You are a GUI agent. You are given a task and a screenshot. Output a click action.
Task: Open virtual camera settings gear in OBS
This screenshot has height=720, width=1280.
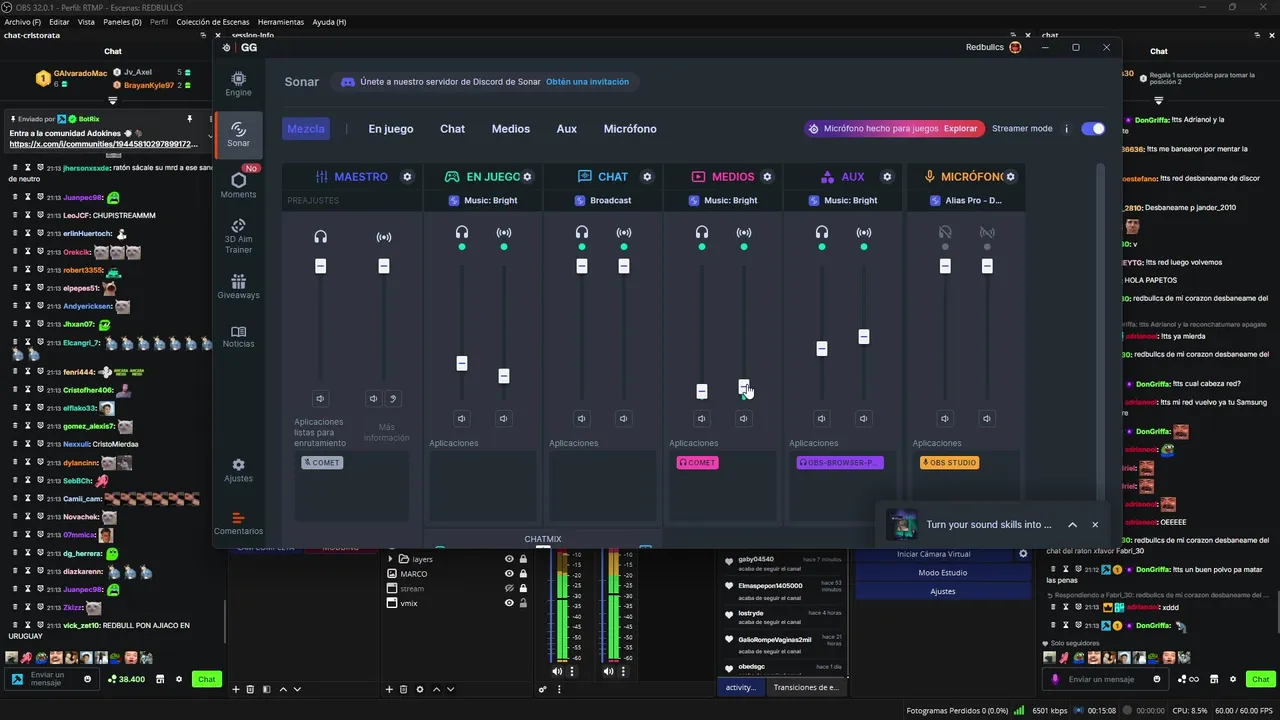(1023, 553)
